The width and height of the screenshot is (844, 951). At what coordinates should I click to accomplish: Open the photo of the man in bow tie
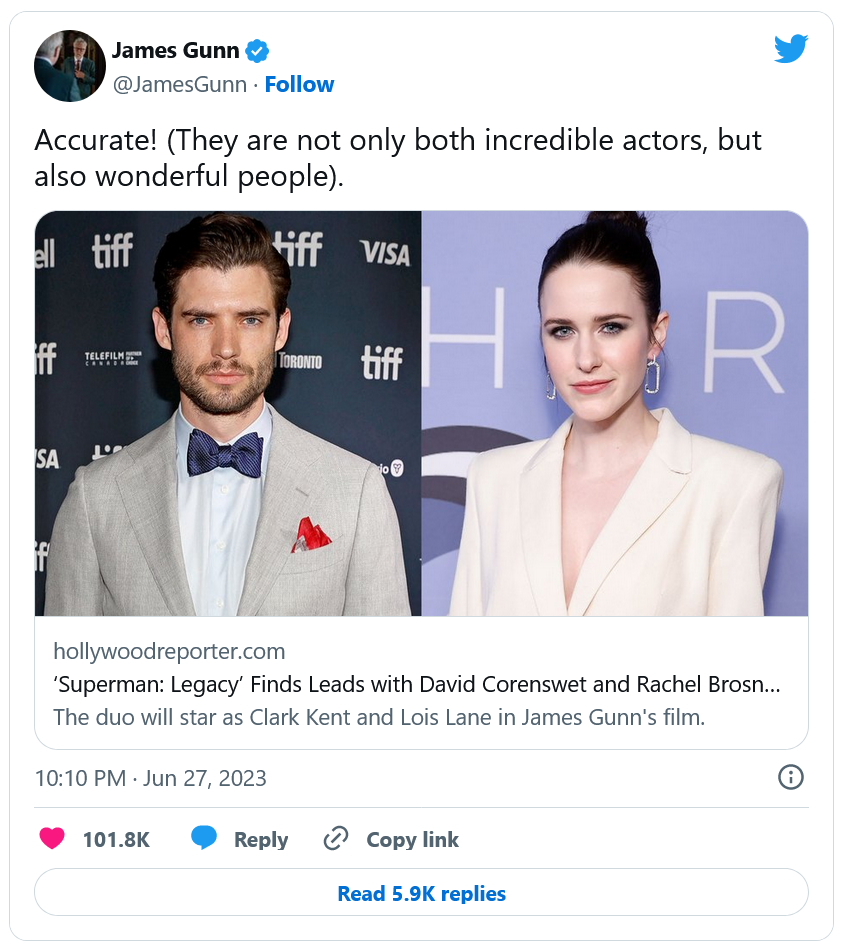(228, 413)
